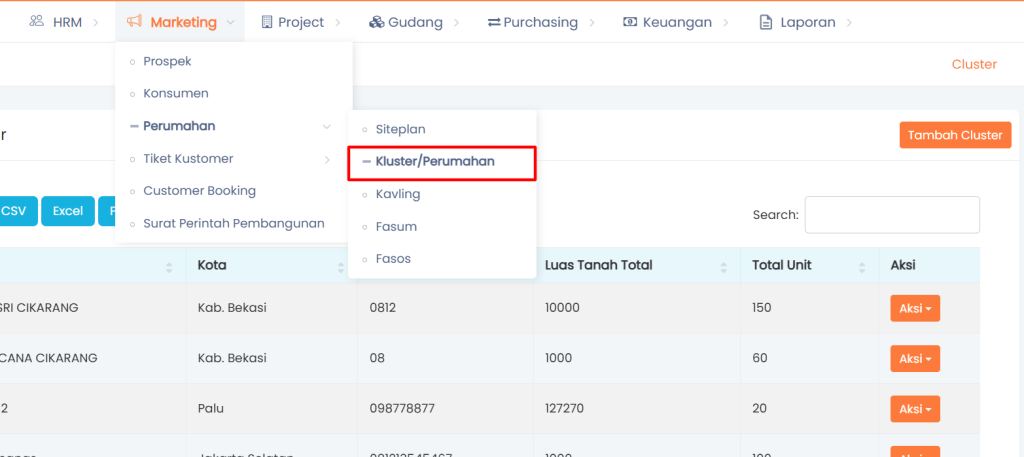Expand the Perumahan submenu chevron

coord(326,126)
